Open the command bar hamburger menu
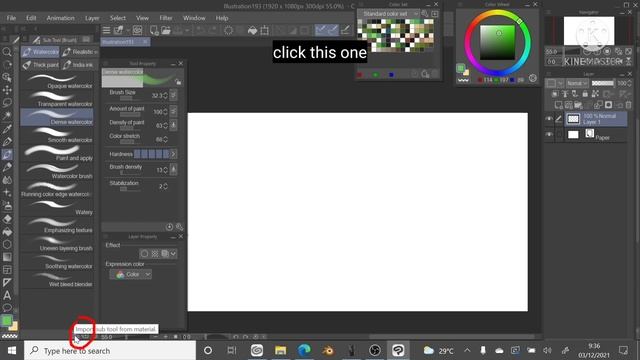Image resolution: width=640 pixels, height=360 pixels. (106, 30)
